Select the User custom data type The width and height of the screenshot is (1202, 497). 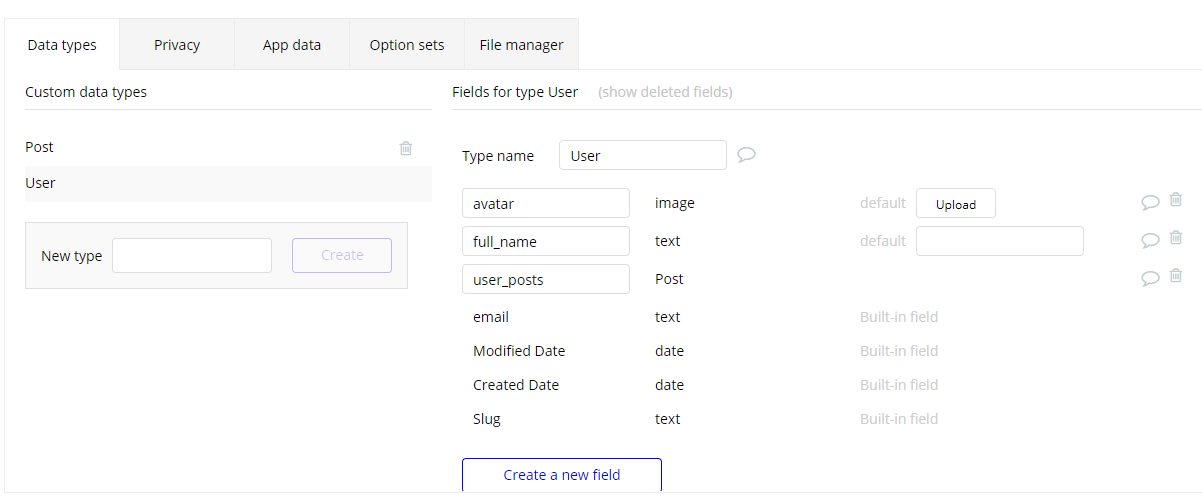[x=41, y=183]
